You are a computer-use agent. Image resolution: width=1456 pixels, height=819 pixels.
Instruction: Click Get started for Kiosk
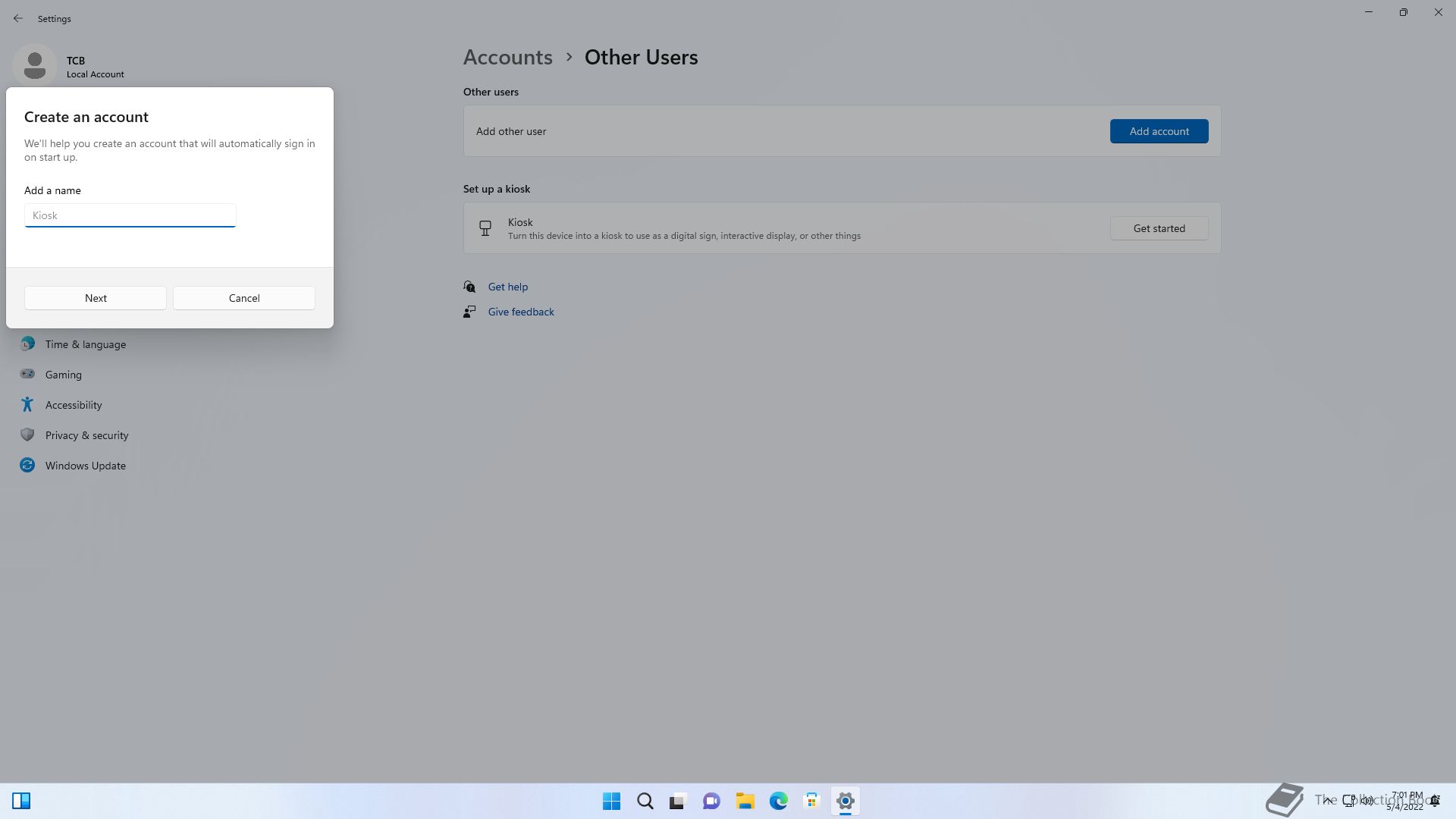click(1159, 228)
